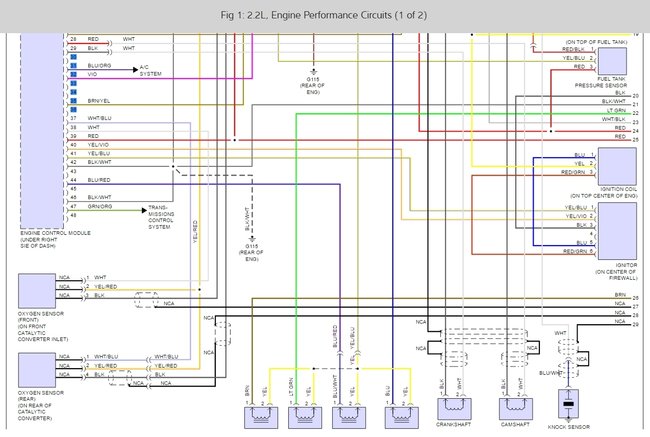Click the BLU/RED label at ECM pin 44
The height and width of the screenshot is (437, 650).
coord(99,180)
